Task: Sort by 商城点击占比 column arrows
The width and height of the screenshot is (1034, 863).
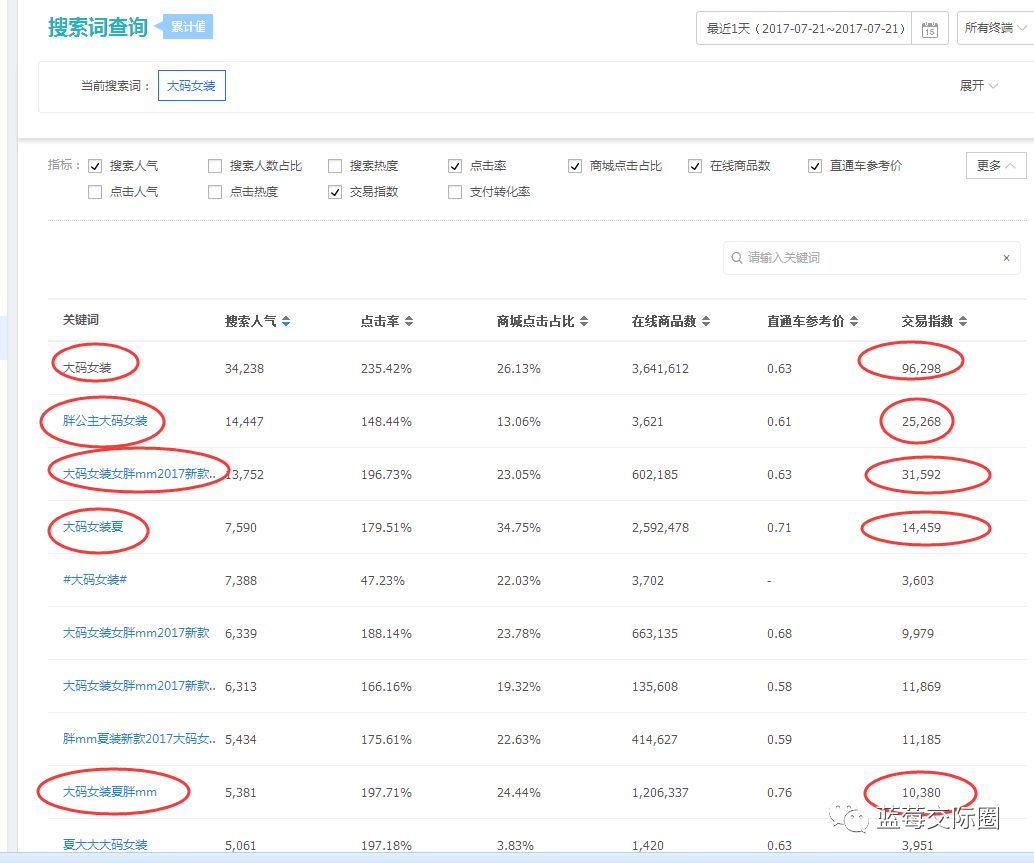Action: coord(584,321)
